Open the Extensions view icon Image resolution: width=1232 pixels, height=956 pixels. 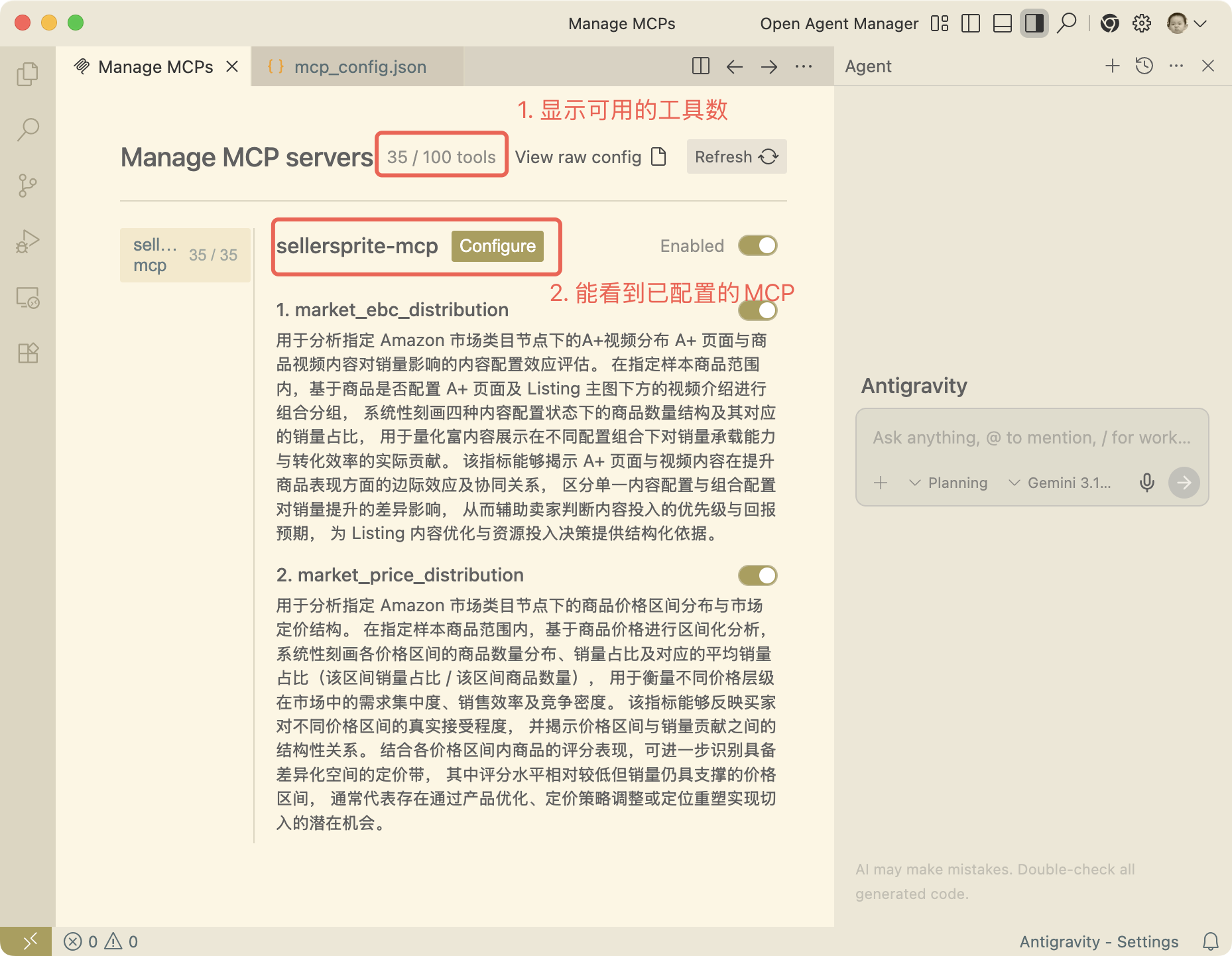pos(28,353)
